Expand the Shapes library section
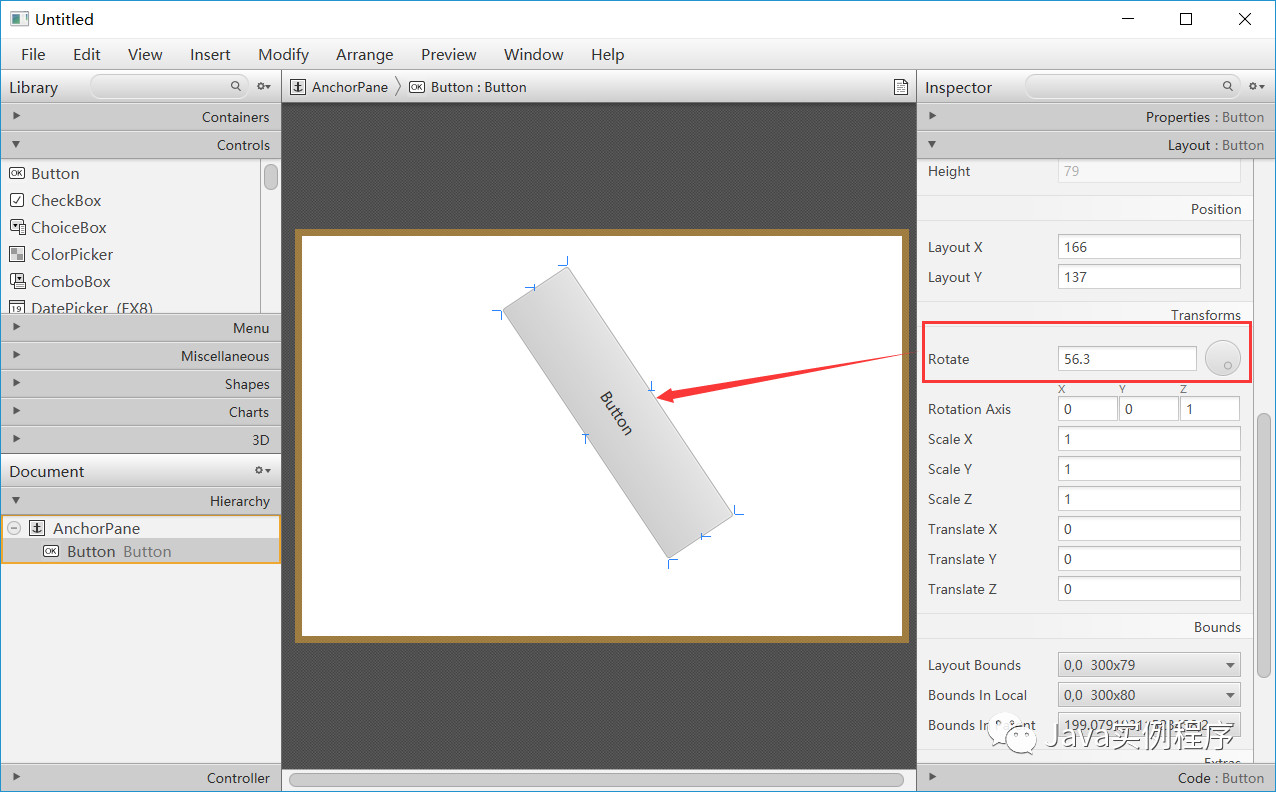 pyautogui.click(x=16, y=383)
